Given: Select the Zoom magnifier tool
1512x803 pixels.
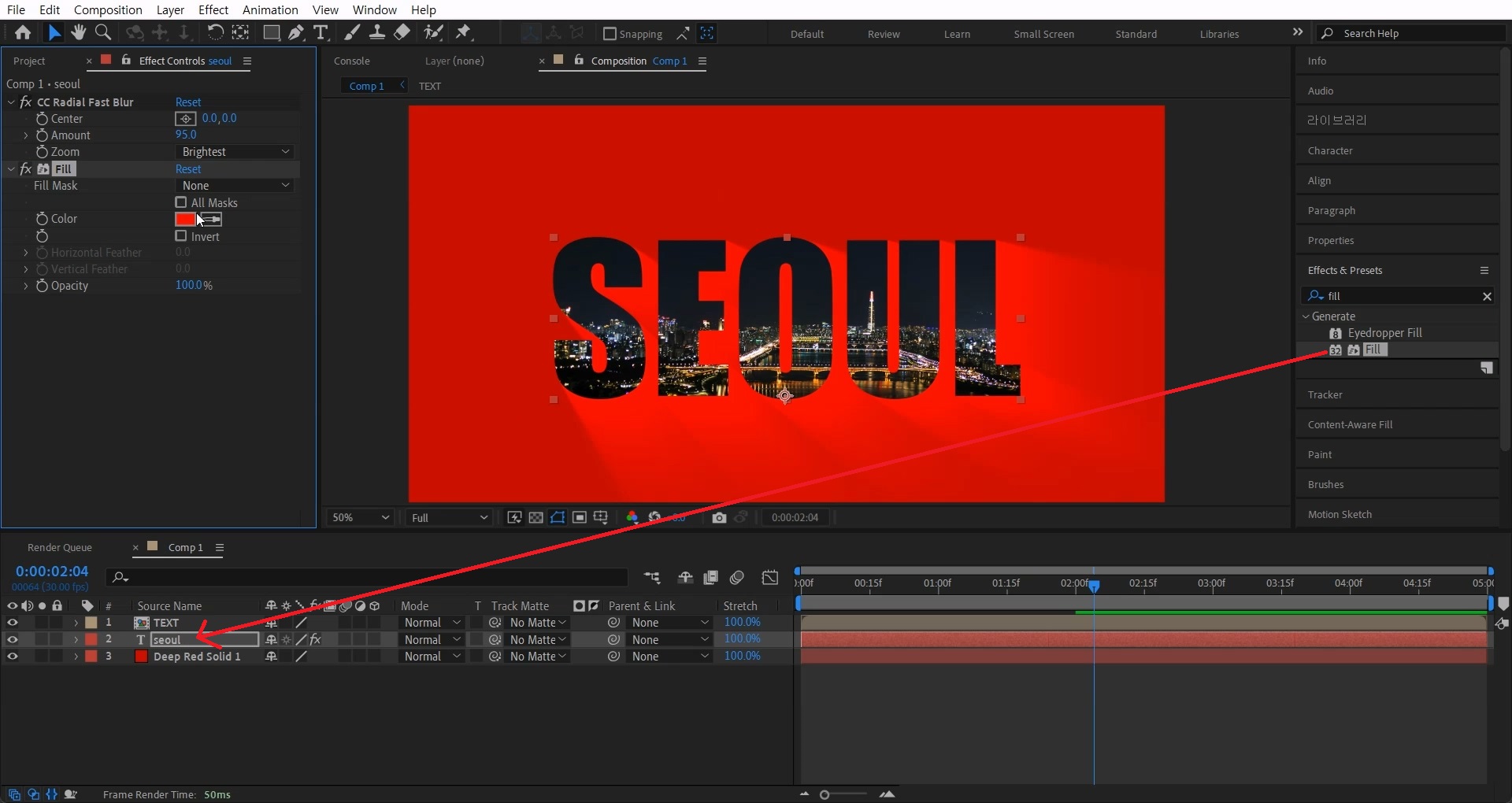Looking at the screenshot, I should 103,32.
